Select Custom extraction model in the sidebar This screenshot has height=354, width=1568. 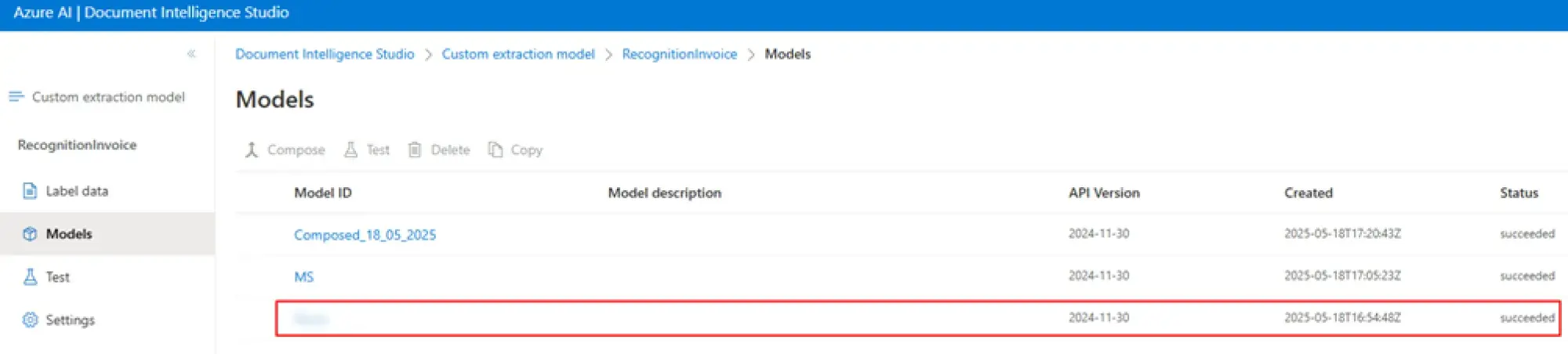[108, 97]
